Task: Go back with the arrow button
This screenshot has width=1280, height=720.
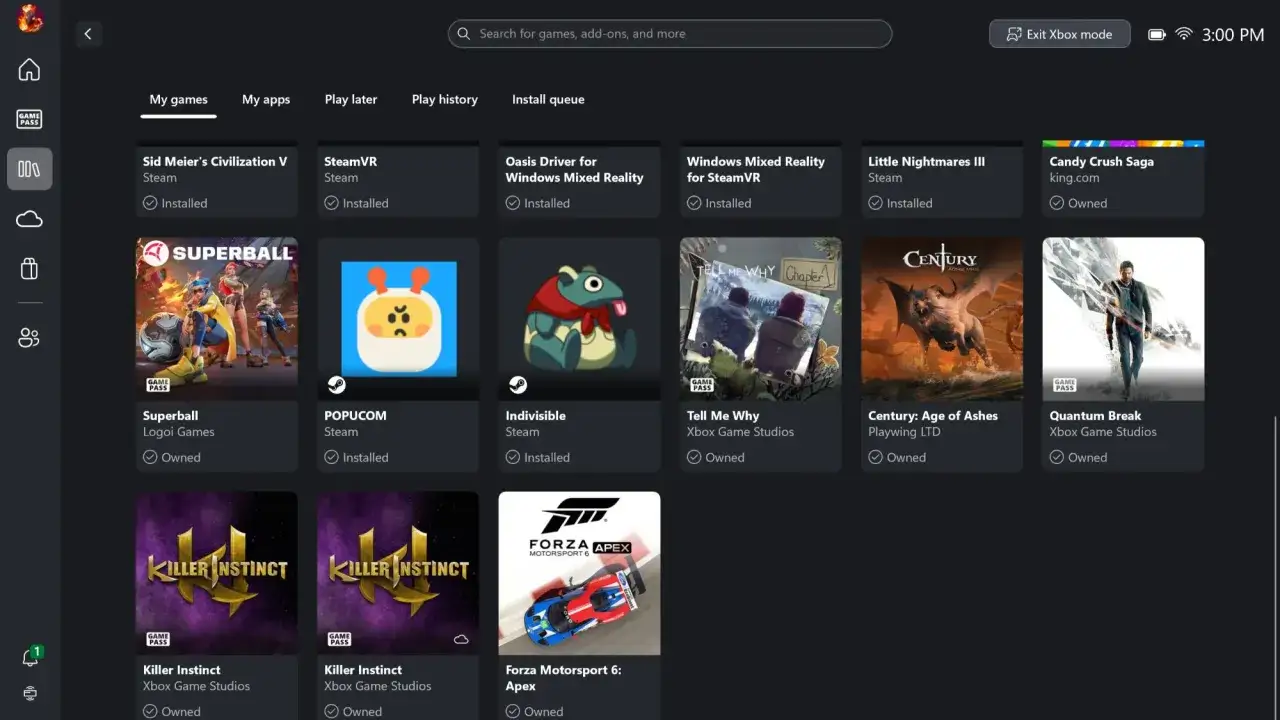Action: pyautogui.click(x=88, y=34)
